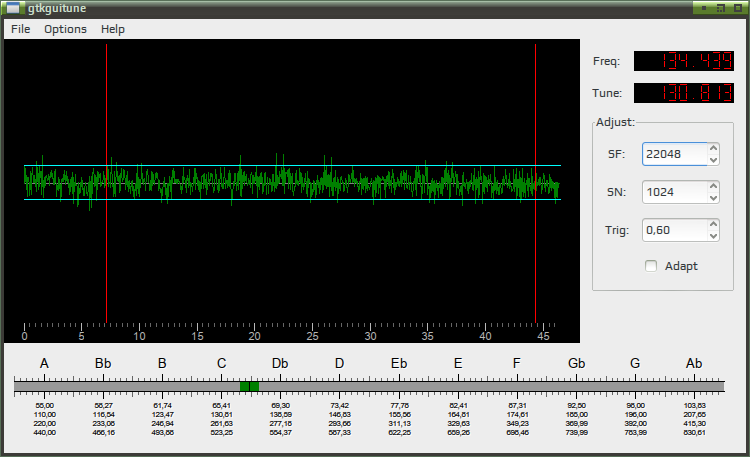Image resolution: width=750 pixels, height=457 pixels.
Task: Click the right red marker line in oscilloscope
Action: tap(535, 183)
